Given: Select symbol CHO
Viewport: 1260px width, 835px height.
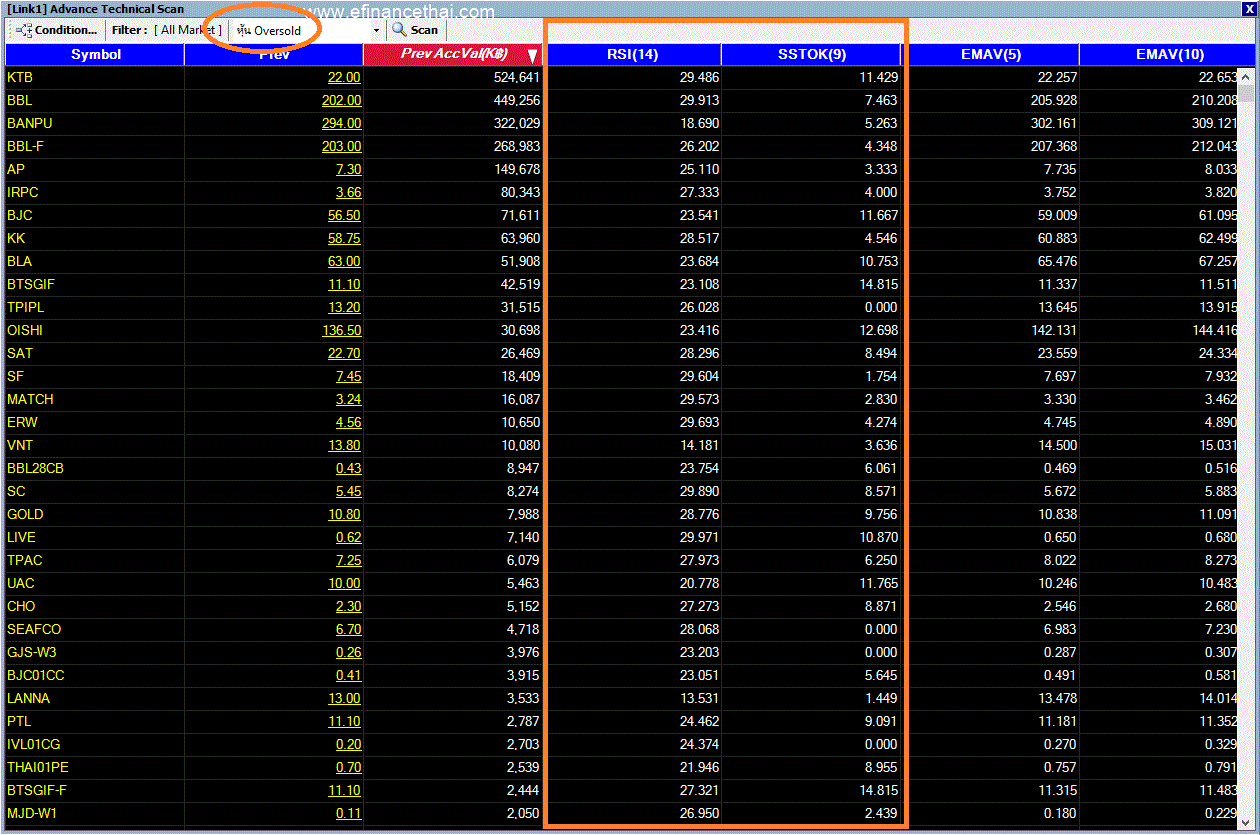Looking at the screenshot, I should coord(21,606).
